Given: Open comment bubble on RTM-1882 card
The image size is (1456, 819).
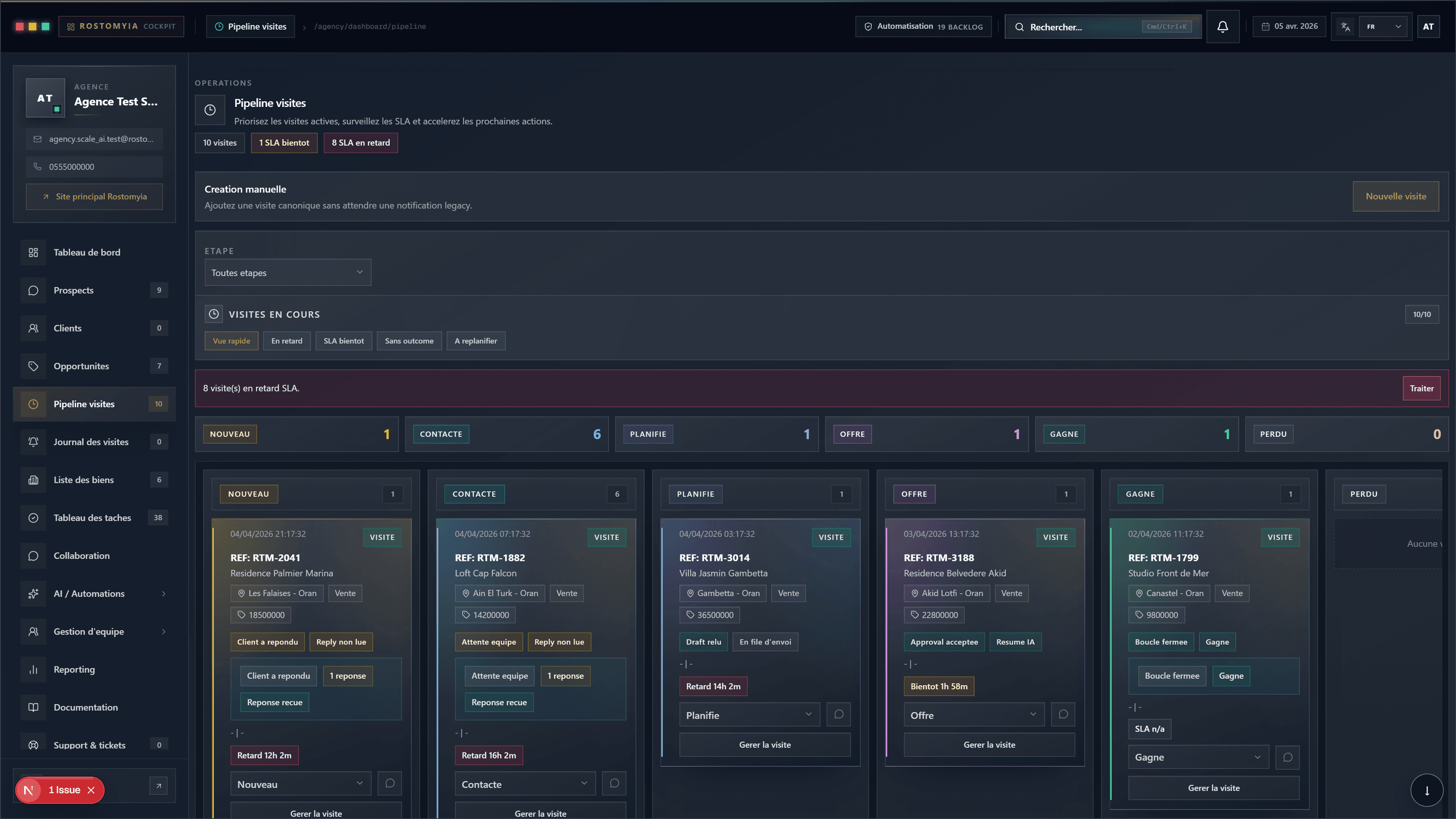Looking at the screenshot, I should click(614, 784).
